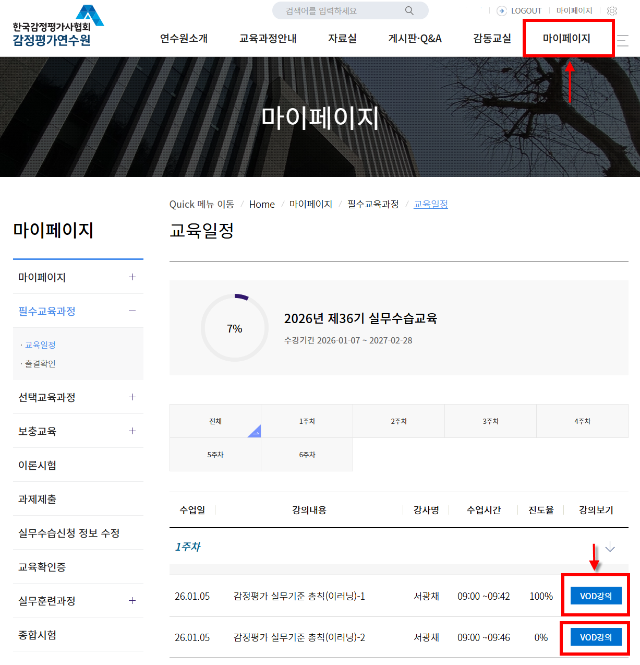
Task: Open the hamburger menu icon
Action: click(x=623, y=40)
